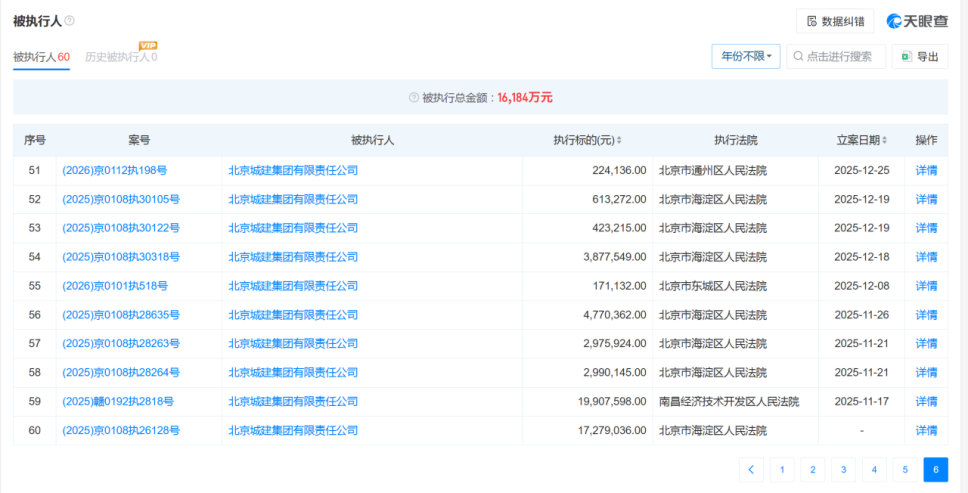
Task: Click the 导出 export button
Action: tap(919, 57)
